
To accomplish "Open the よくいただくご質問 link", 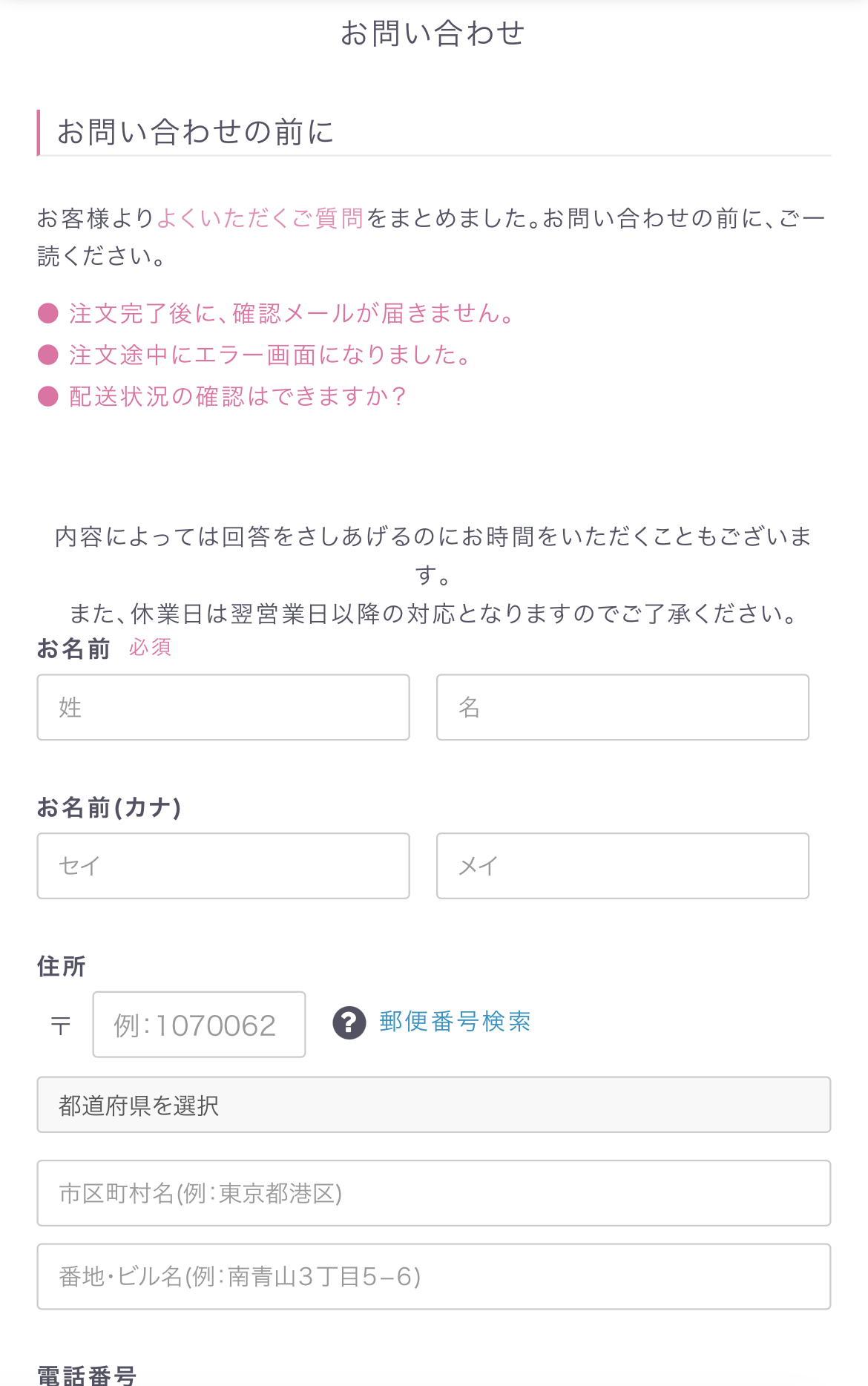I will click(x=260, y=218).
